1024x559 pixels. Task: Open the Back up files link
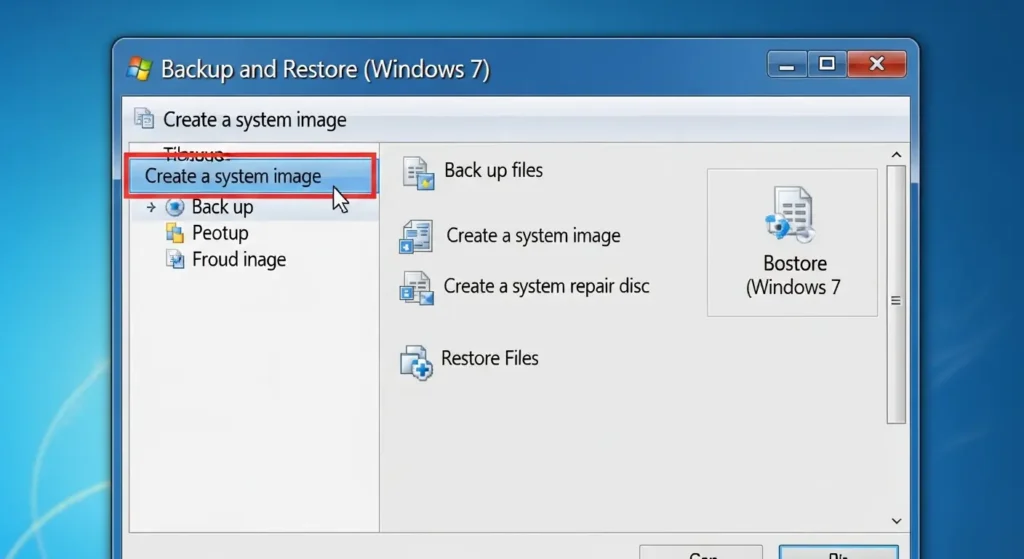pos(493,170)
